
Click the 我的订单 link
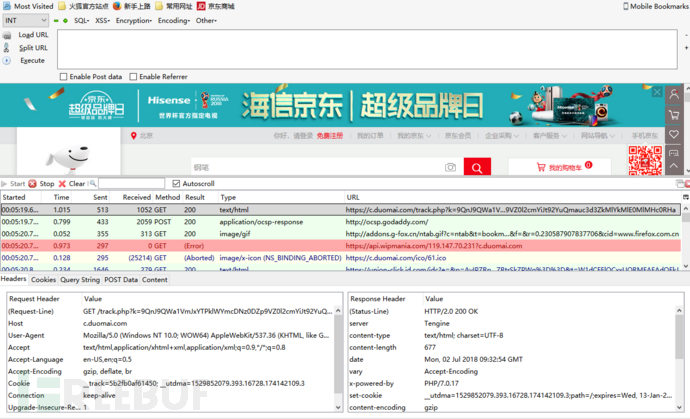click(370, 136)
